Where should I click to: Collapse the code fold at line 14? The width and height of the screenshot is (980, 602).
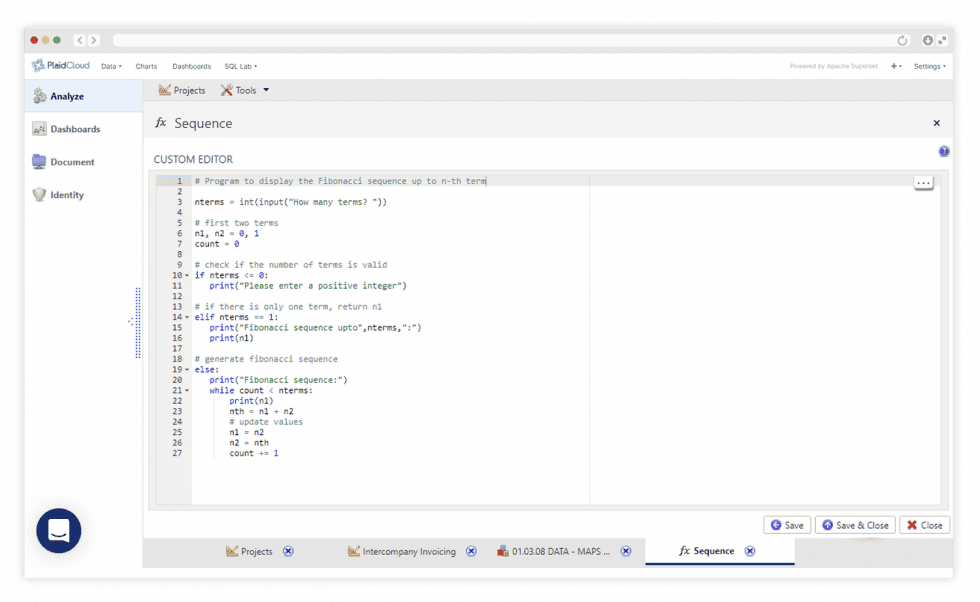click(187, 317)
